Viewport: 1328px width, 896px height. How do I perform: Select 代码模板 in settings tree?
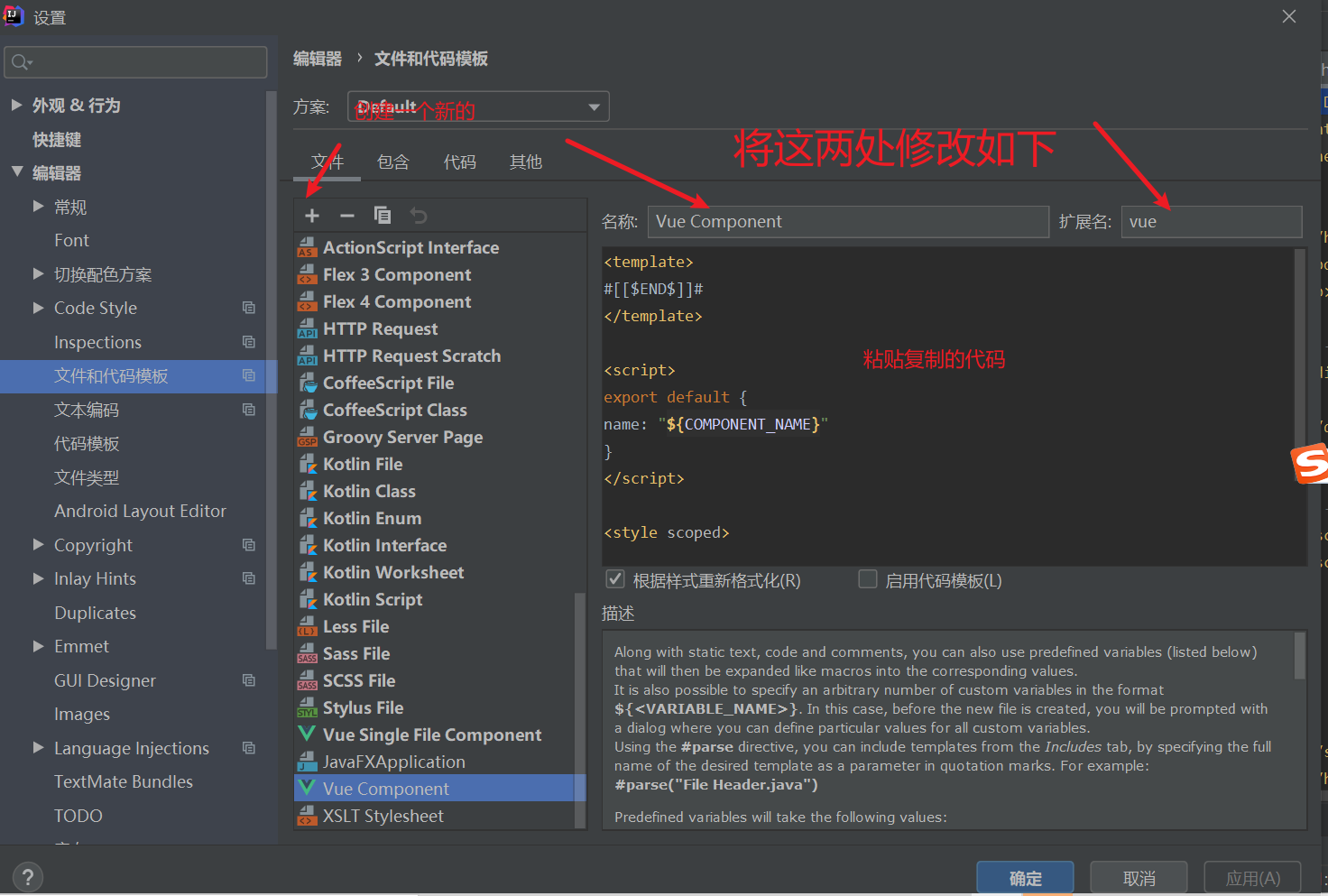coord(87,443)
